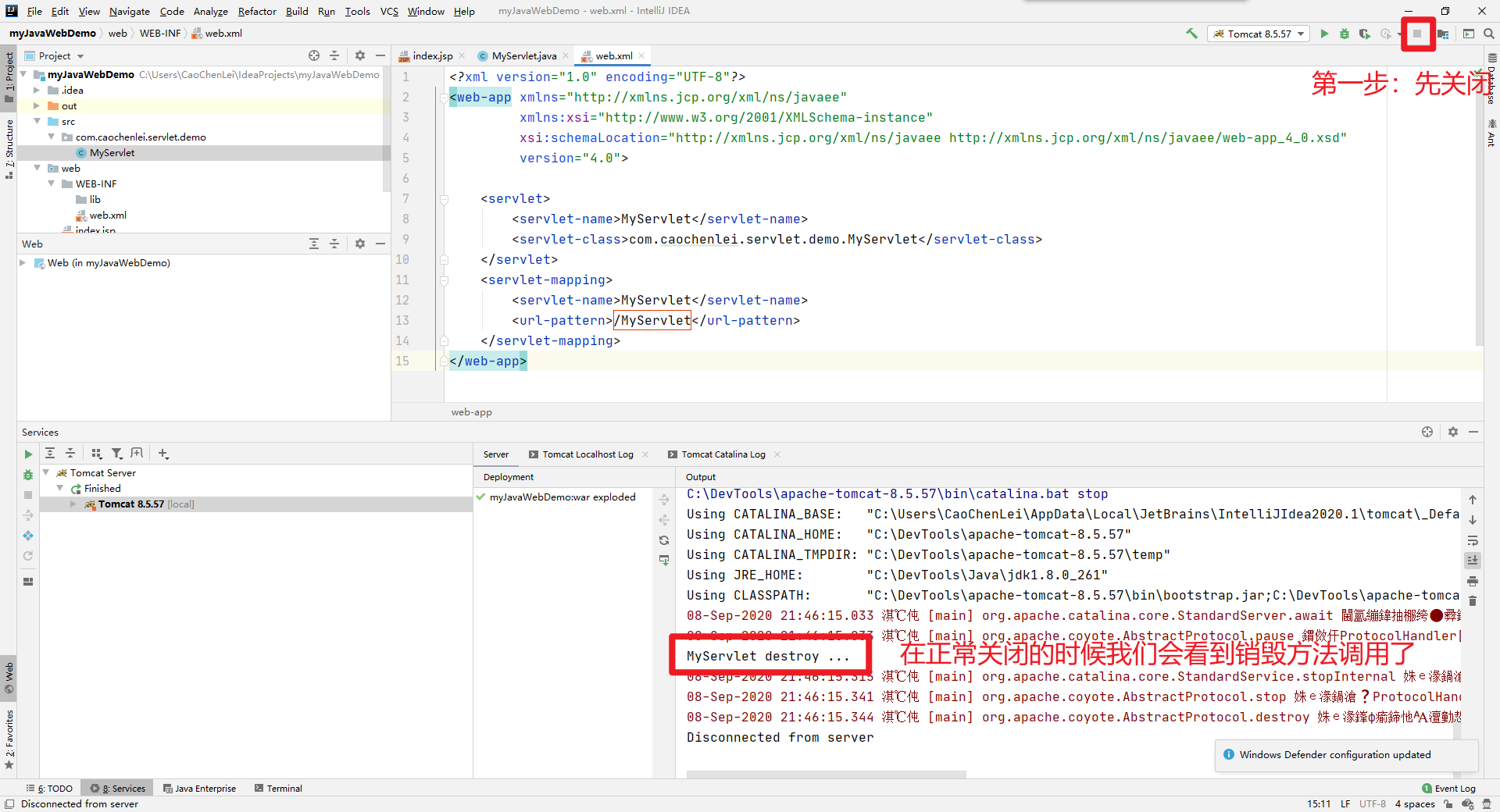
Task: Expand all in the Web panel
Action: click(x=314, y=244)
